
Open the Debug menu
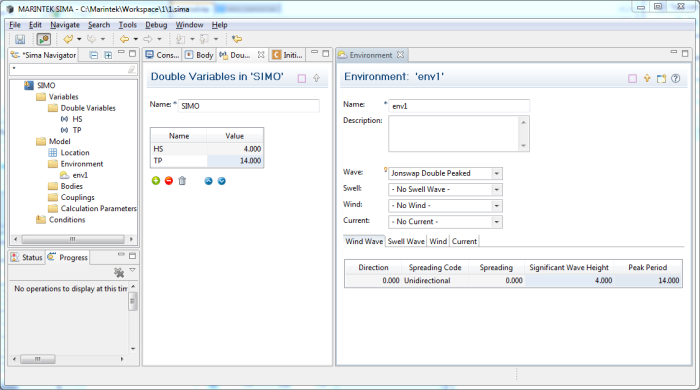click(x=156, y=25)
